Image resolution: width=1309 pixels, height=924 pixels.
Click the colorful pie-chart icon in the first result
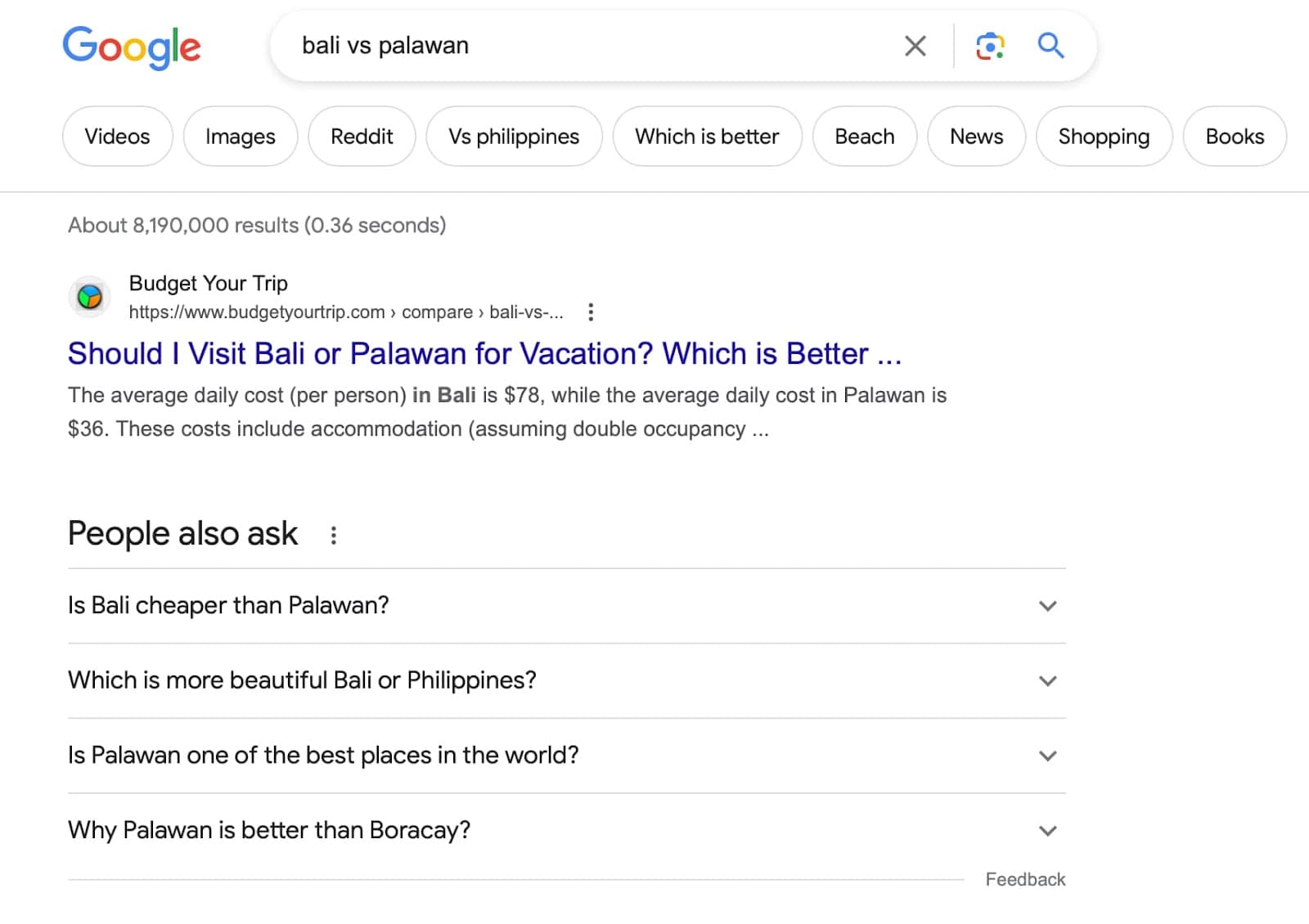pos(89,297)
